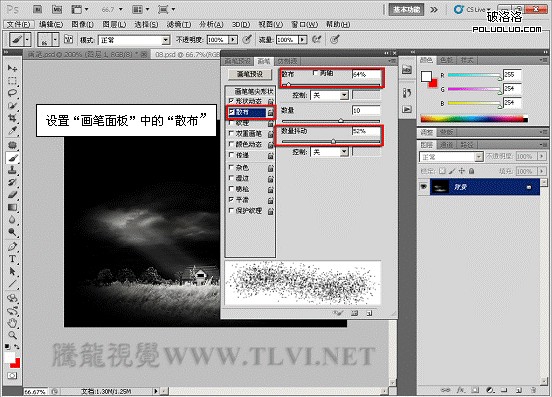This screenshot has width=552, height=397.
Task: Adjust the 数量抖动 count jitter slider
Action: [331, 141]
